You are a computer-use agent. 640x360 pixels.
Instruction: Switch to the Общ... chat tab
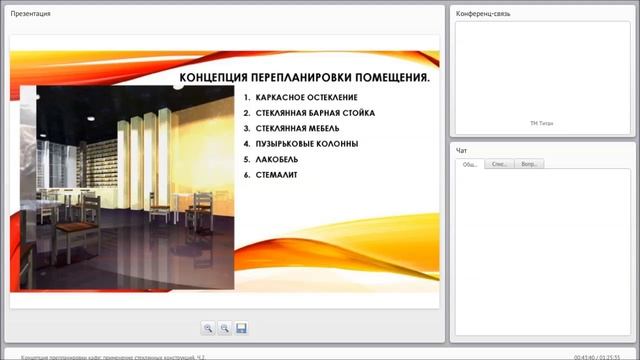pyautogui.click(x=470, y=164)
